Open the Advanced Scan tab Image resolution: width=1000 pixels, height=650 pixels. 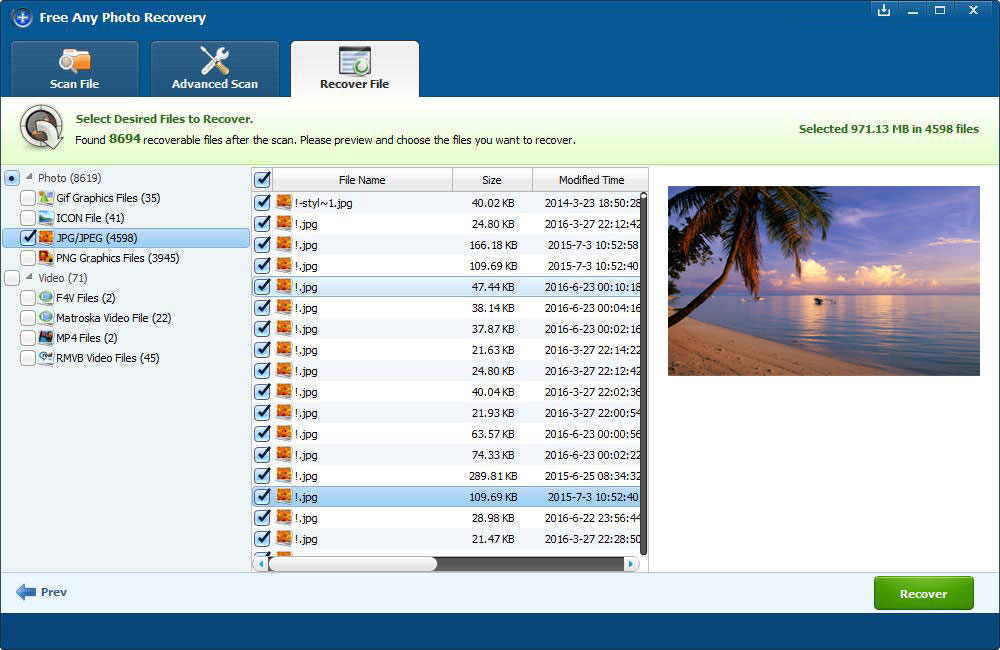click(x=215, y=69)
